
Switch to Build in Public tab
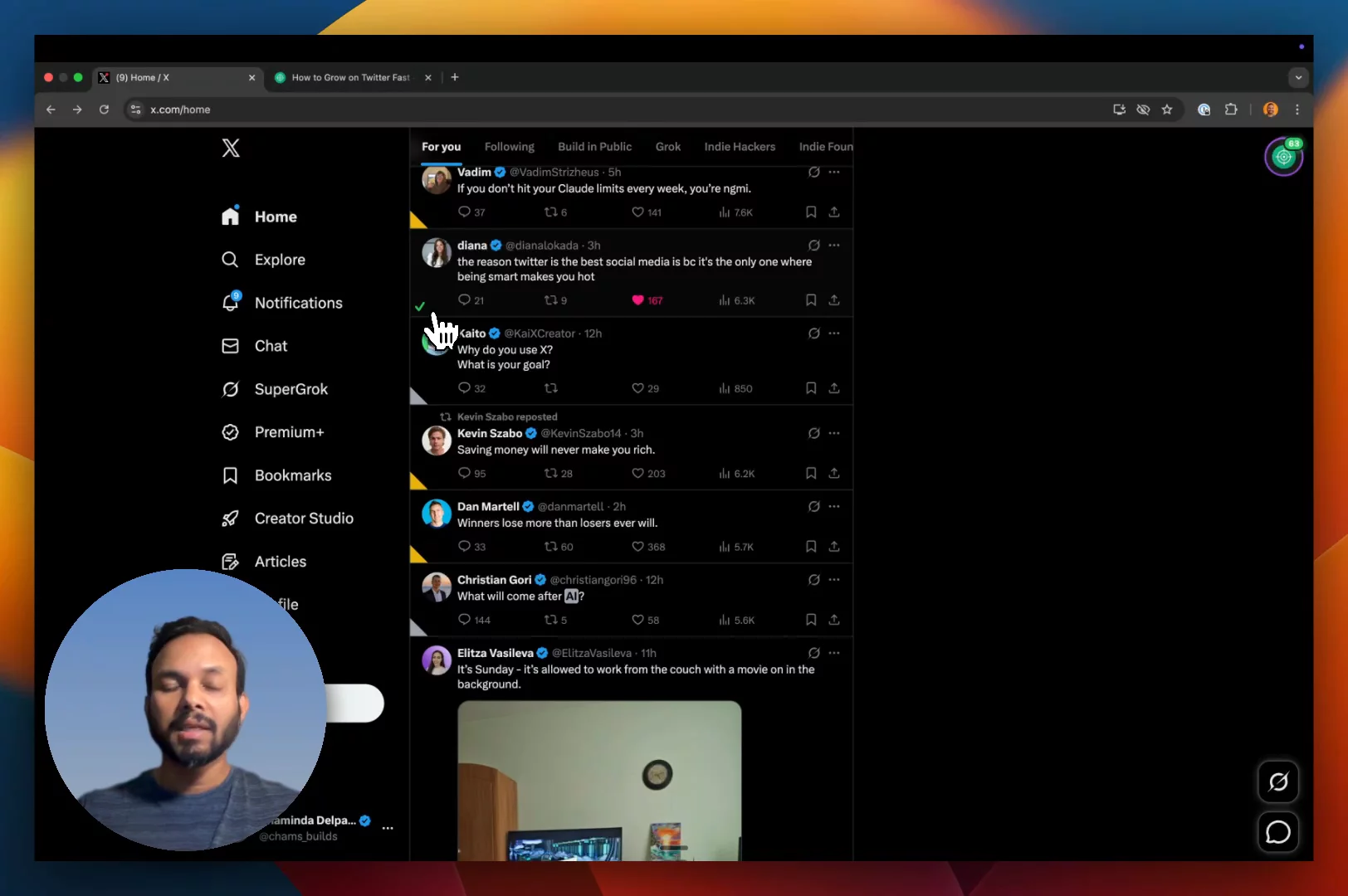[x=594, y=147]
